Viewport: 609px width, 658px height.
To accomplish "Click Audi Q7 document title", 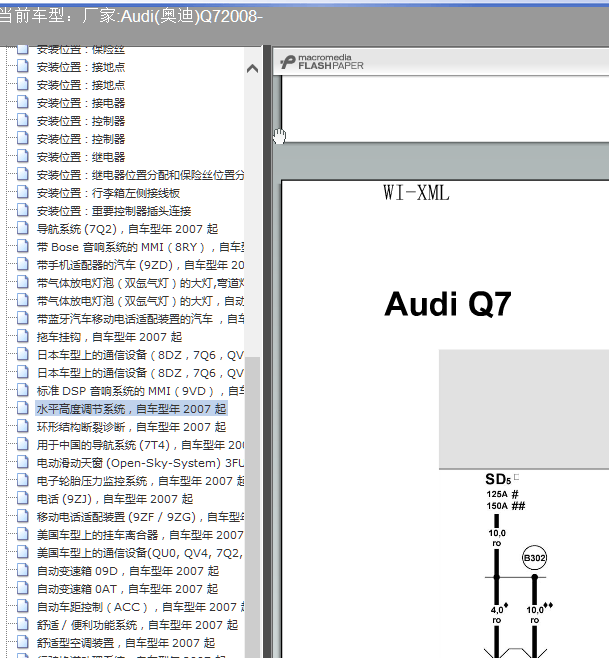I will point(448,304).
